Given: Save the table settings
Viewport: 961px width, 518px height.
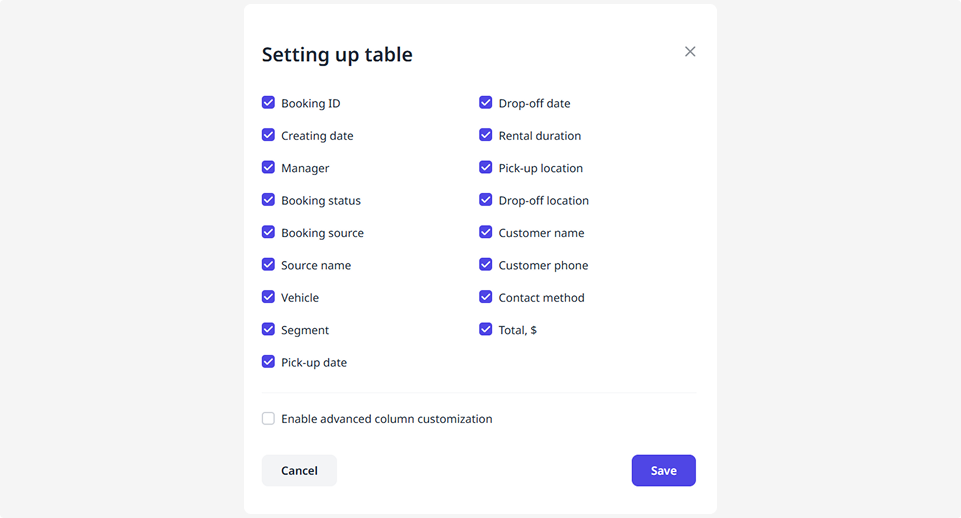Looking at the screenshot, I should 663,471.
